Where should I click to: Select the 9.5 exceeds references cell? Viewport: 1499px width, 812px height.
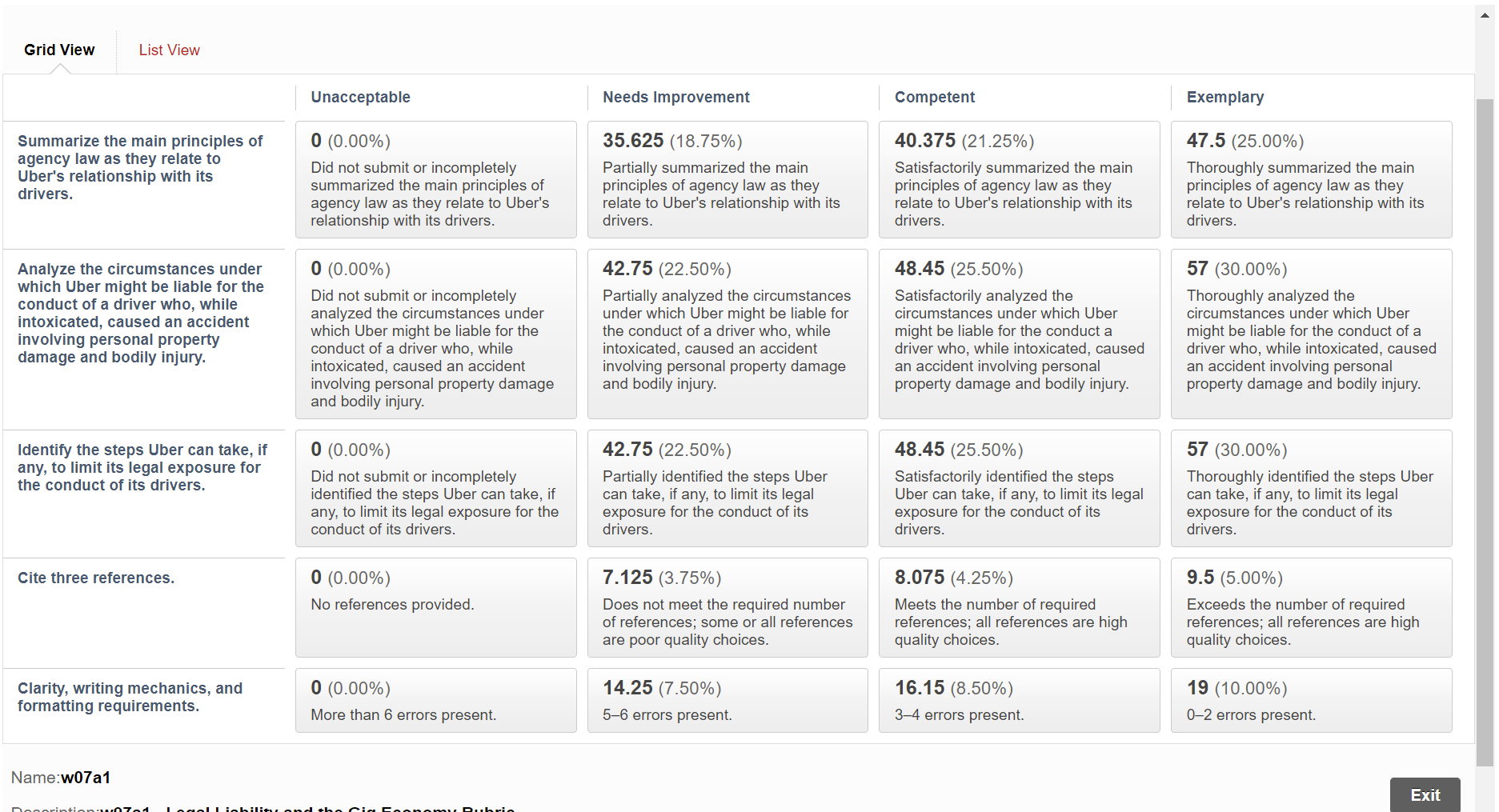tap(1311, 607)
